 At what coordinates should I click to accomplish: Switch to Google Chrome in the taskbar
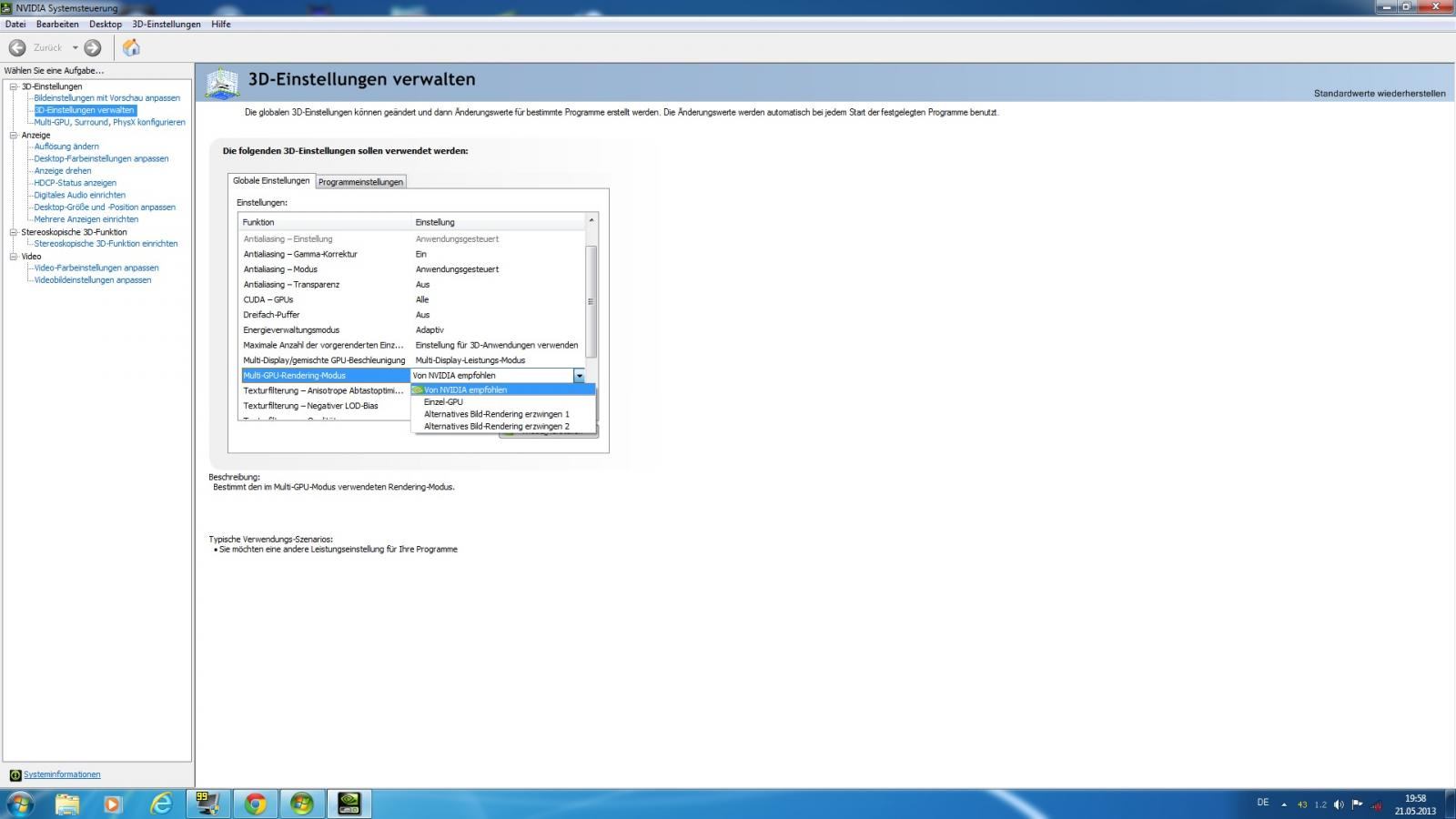pyautogui.click(x=256, y=804)
